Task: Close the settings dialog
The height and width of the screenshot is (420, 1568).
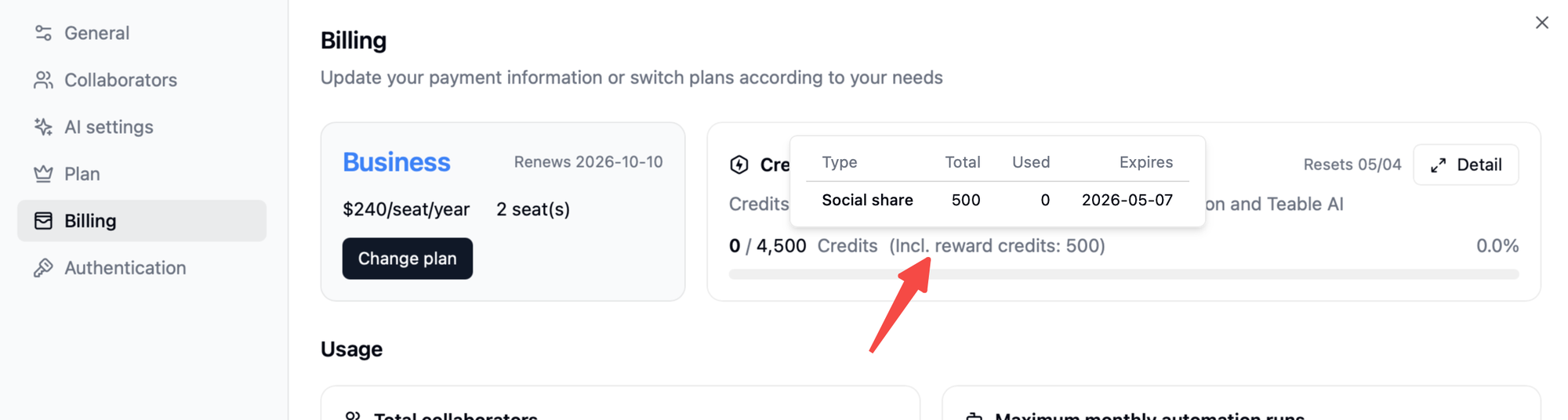Action: (x=1541, y=23)
